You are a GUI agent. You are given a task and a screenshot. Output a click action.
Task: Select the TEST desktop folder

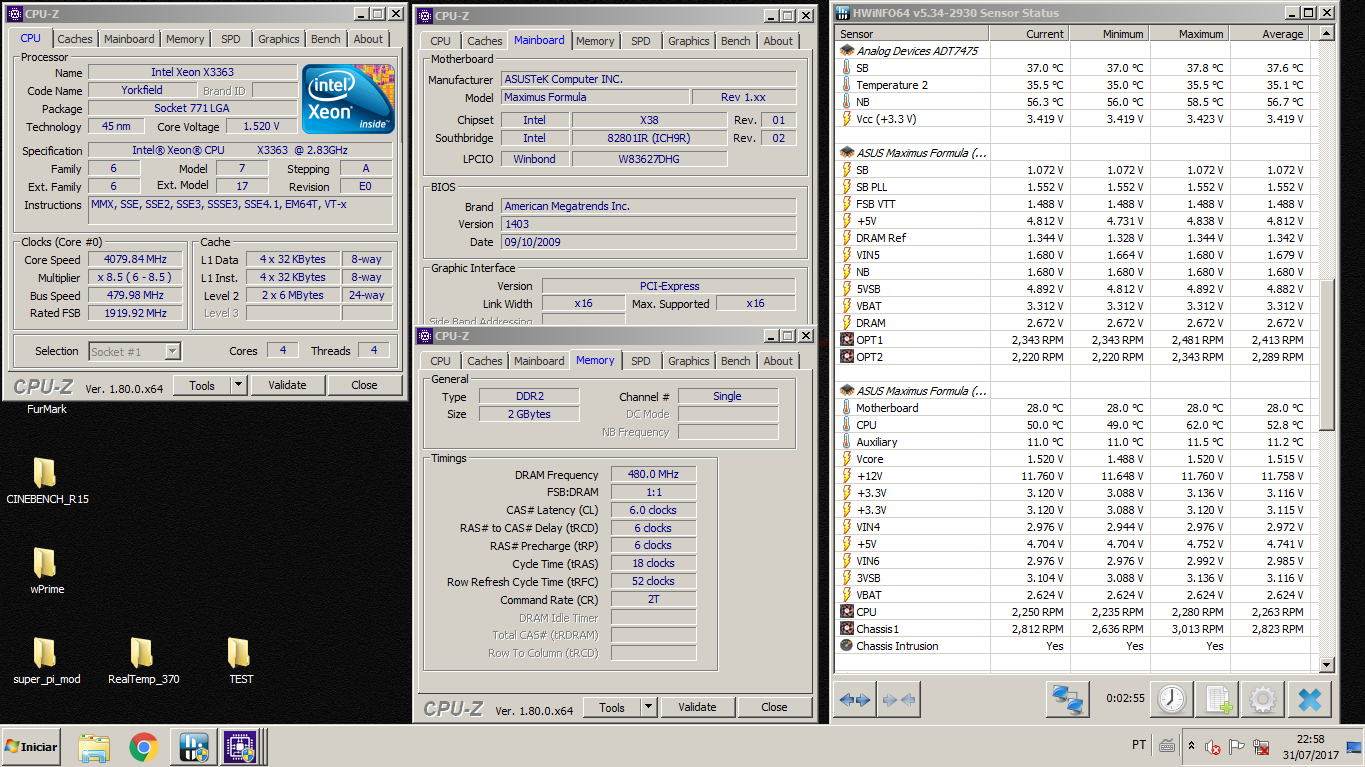click(x=240, y=662)
